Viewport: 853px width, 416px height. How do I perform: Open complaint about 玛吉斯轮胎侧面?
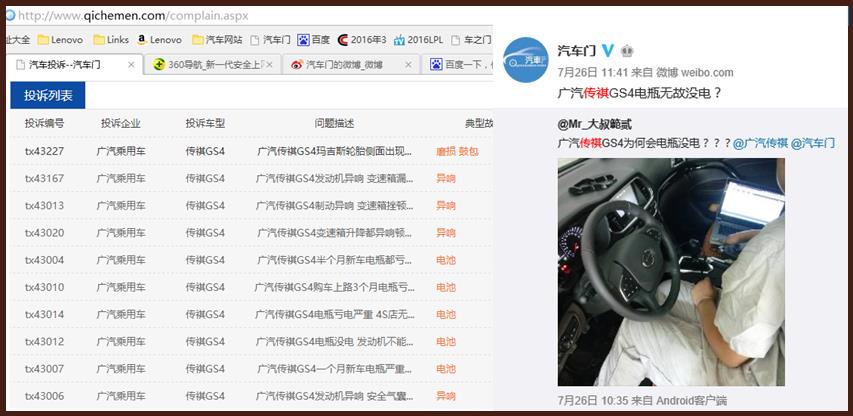(x=335, y=151)
